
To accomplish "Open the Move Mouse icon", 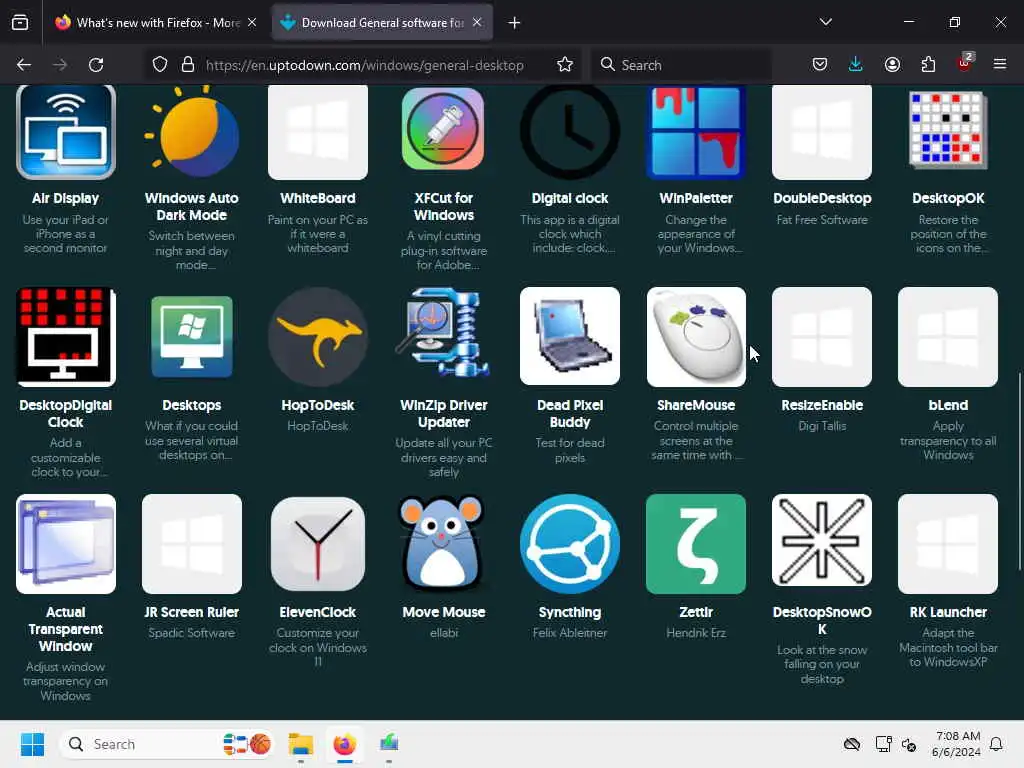I will (x=443, y=543).
